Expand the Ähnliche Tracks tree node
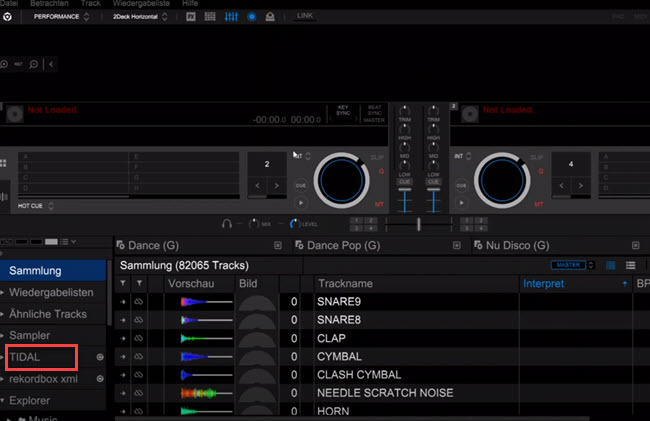The height and width of the screenshot is (421, 650). pos(2,314)
